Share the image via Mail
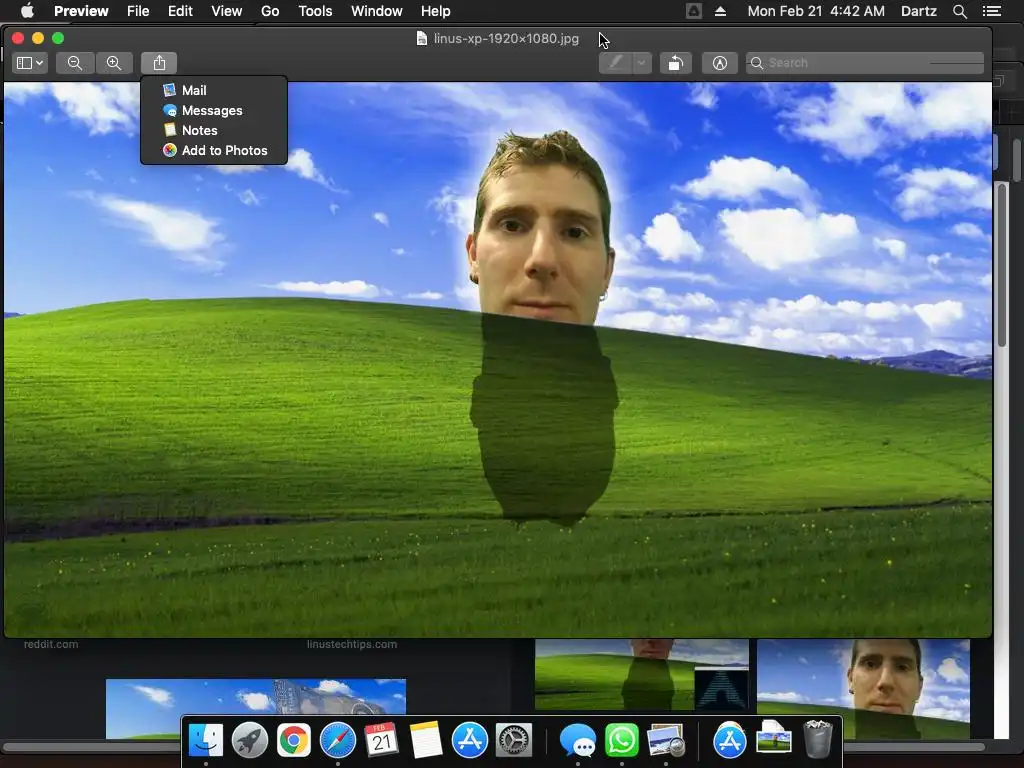The height and width of the screenshot is (768, 1024). (214, 90)
